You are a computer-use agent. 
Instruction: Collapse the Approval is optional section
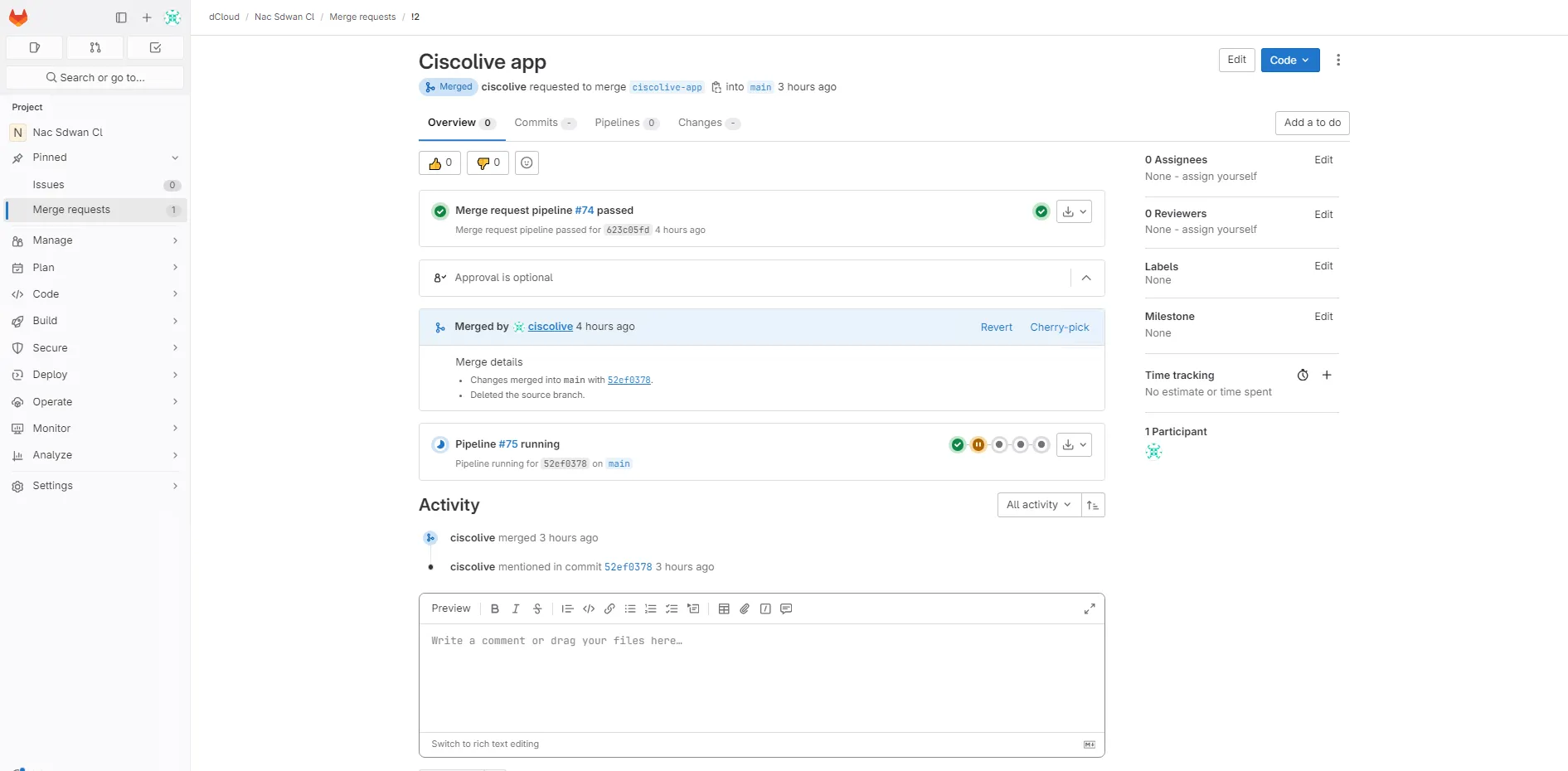[1086, 279]
